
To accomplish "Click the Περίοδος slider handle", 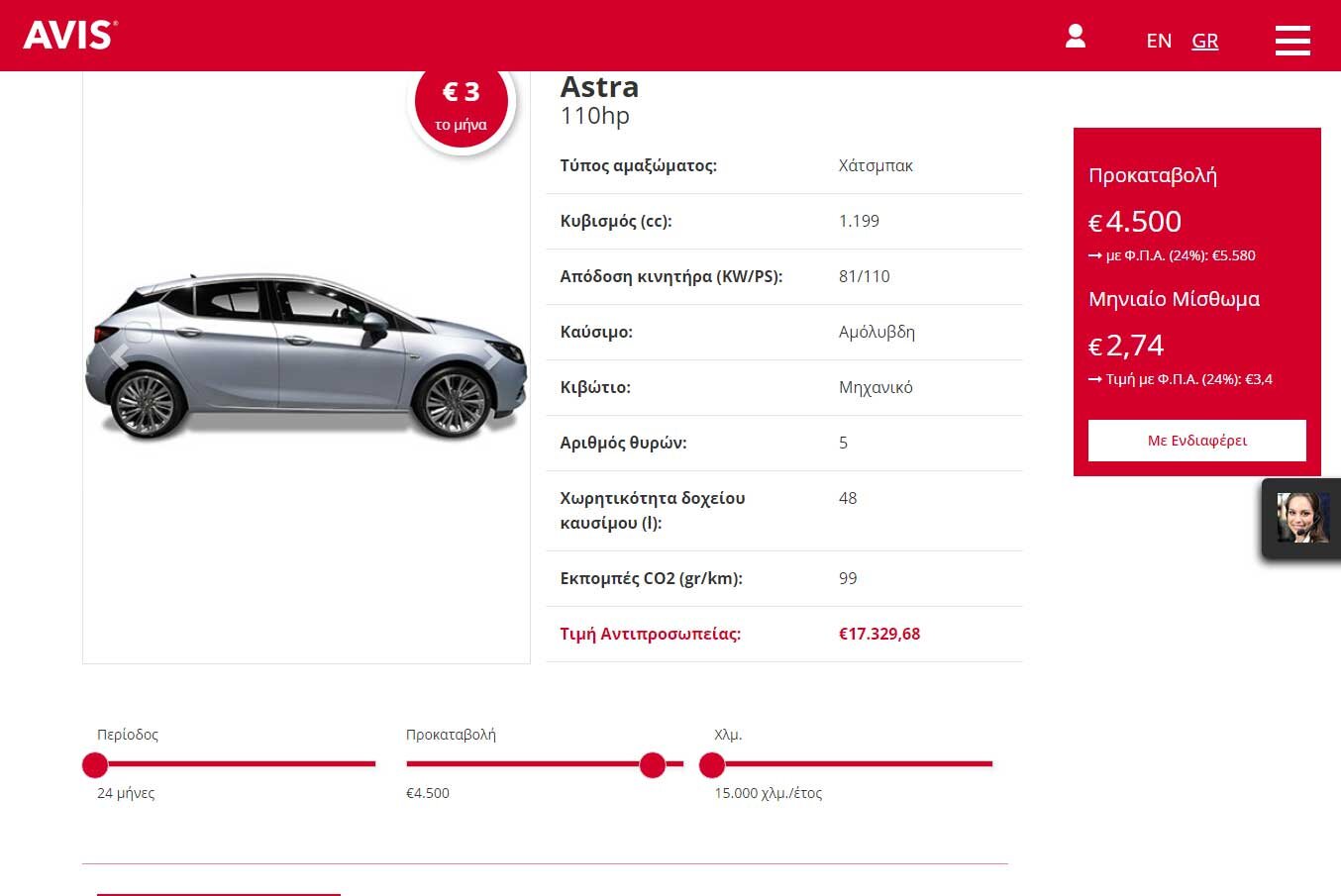I will 95,764.
